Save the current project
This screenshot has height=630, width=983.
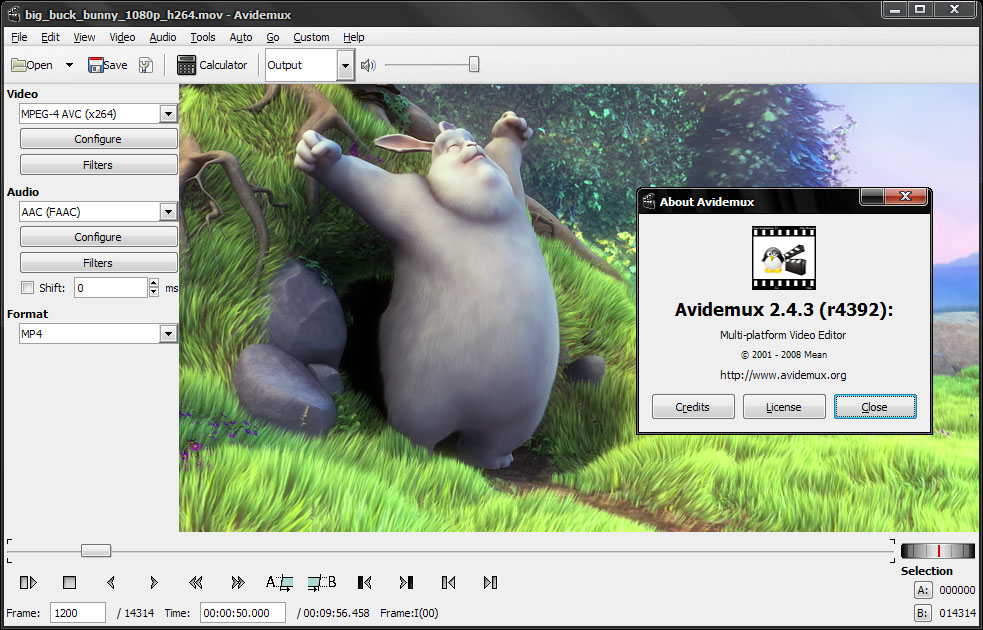tap(105, 64)
